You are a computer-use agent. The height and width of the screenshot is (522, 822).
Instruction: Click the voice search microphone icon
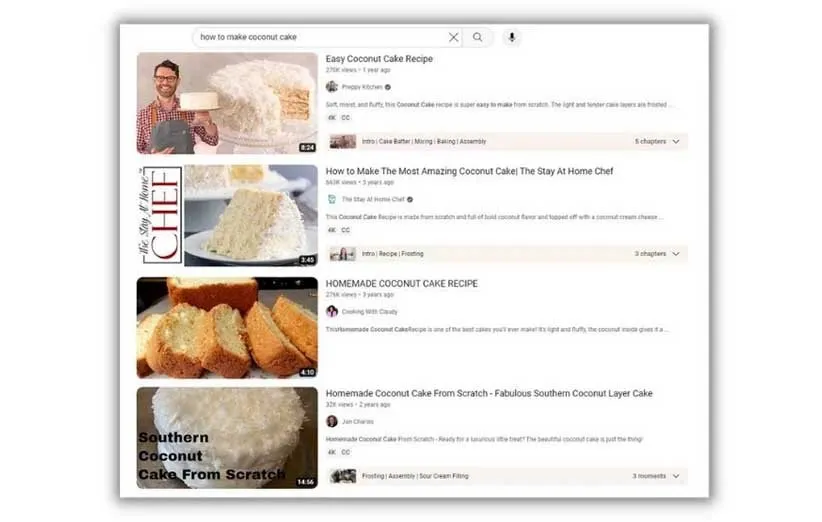[511, 37]
